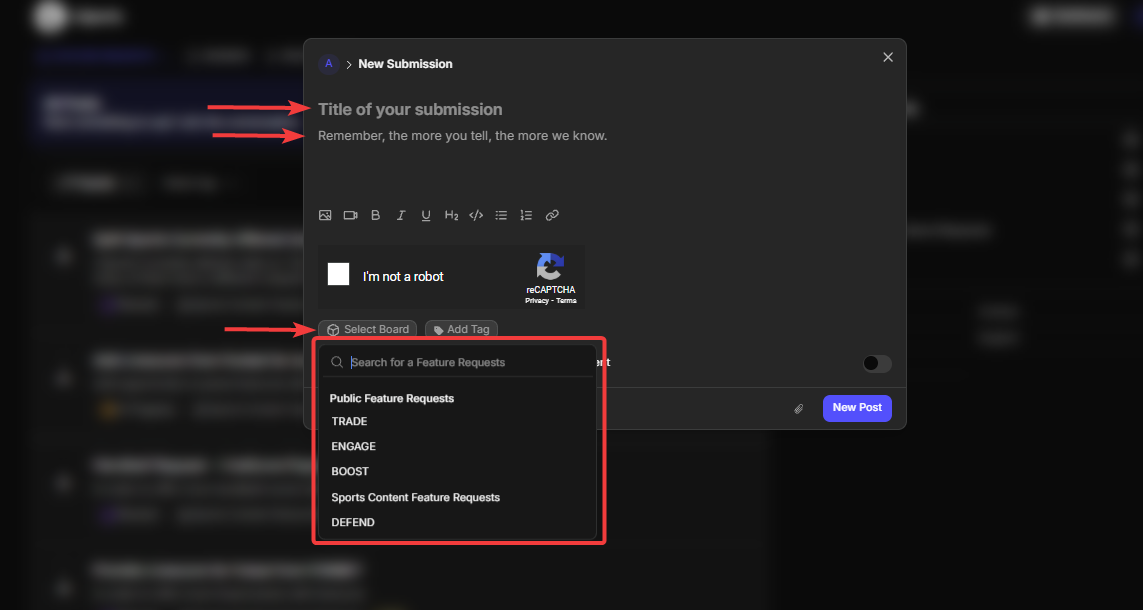Insert a code block
This screenshot has width=1143, height=610.
pos(476,215)
